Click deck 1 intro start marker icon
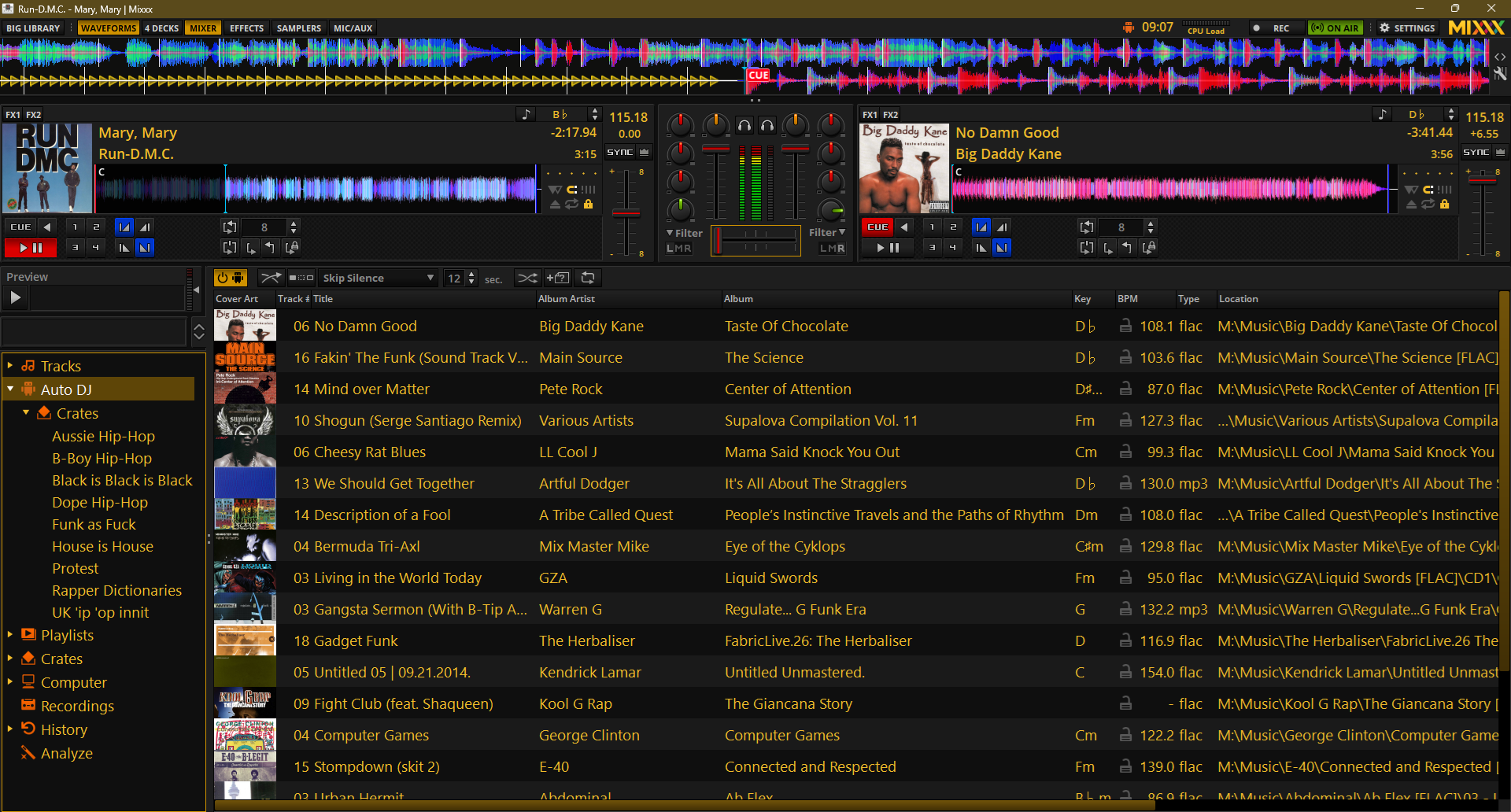The height and width of the screenshot is (812, 1511). pyautogui.click(x=124, y=227)
